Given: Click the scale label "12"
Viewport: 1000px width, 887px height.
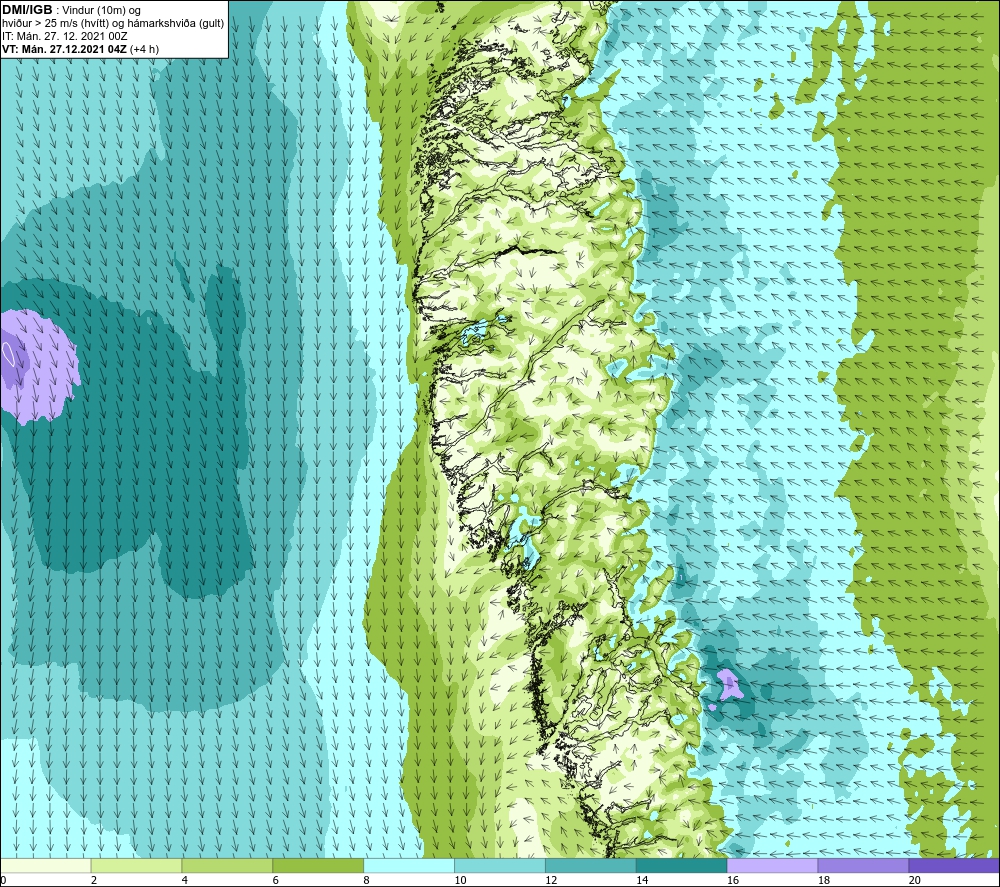Looking at the screenshot, I should (x=552, y=881).
